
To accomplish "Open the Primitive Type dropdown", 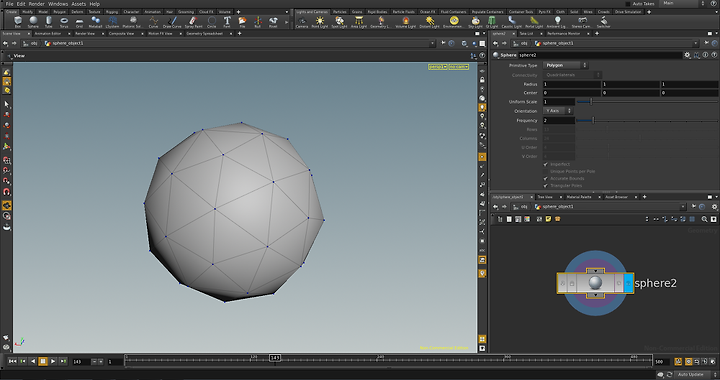I will point(565,65).
